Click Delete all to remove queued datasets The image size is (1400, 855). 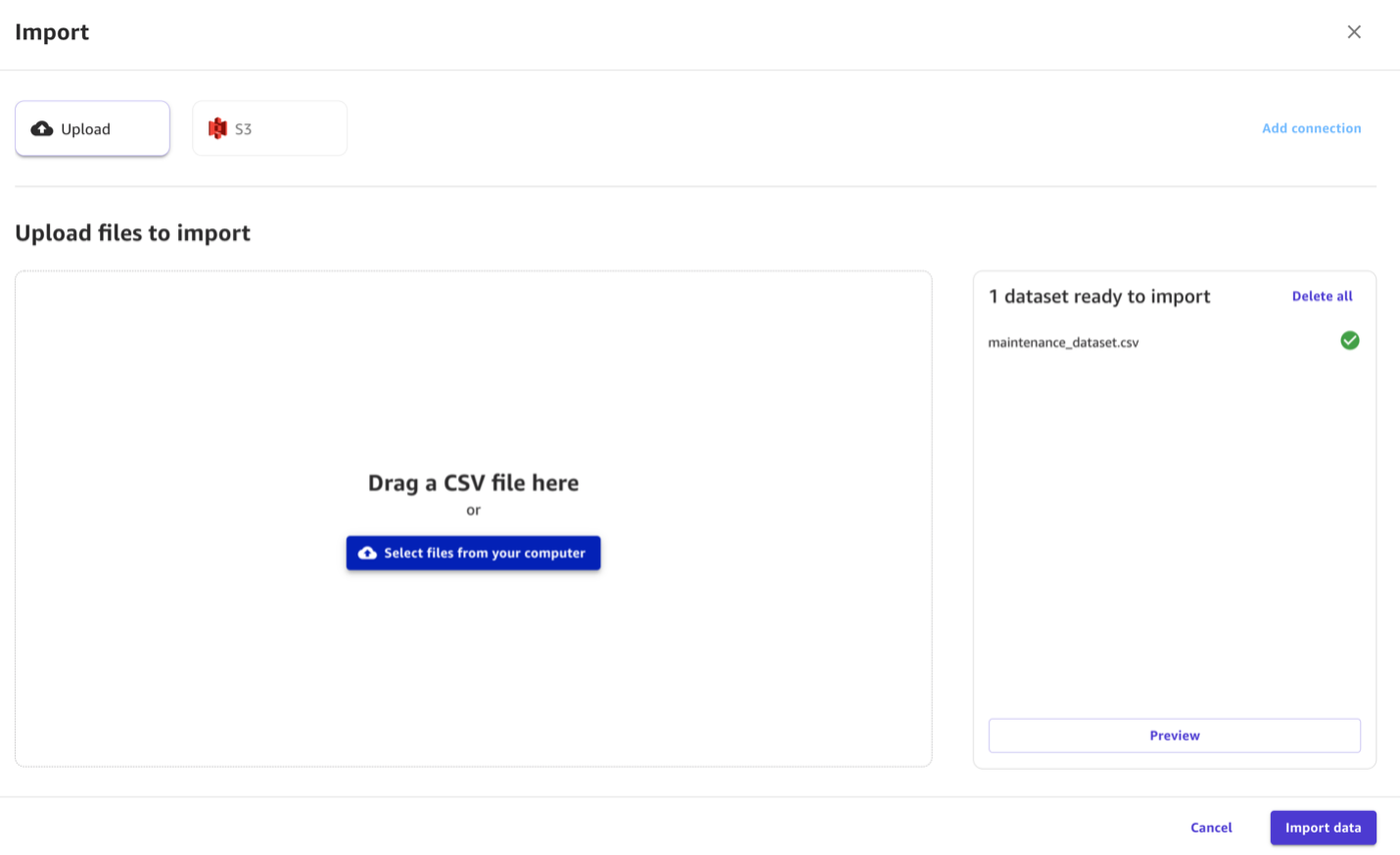point(1322,295)
